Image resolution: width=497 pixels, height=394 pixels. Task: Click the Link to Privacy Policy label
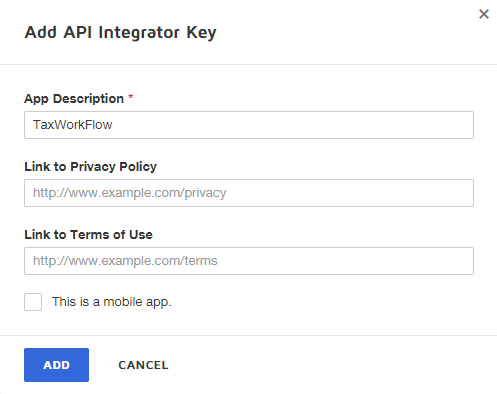pos(90,167)
